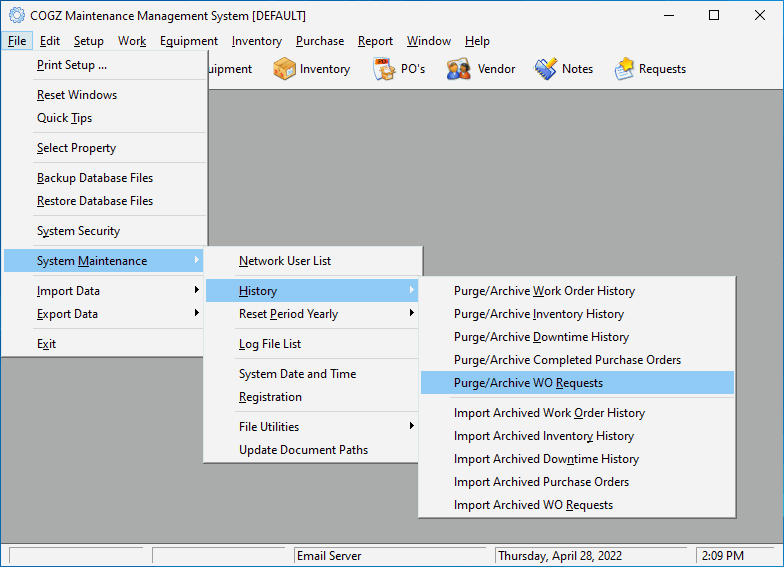Click the date Thursday, April 28, 2022
Image resolution: width=784 pixels, height=567 pixels.
560,556
